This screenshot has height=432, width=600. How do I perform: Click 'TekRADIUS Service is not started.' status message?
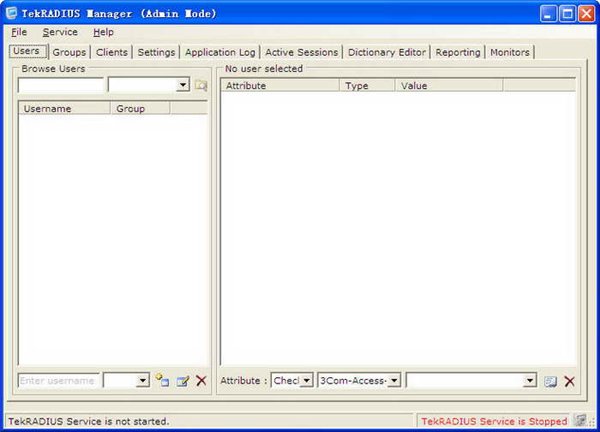click(x=89, y=421)
